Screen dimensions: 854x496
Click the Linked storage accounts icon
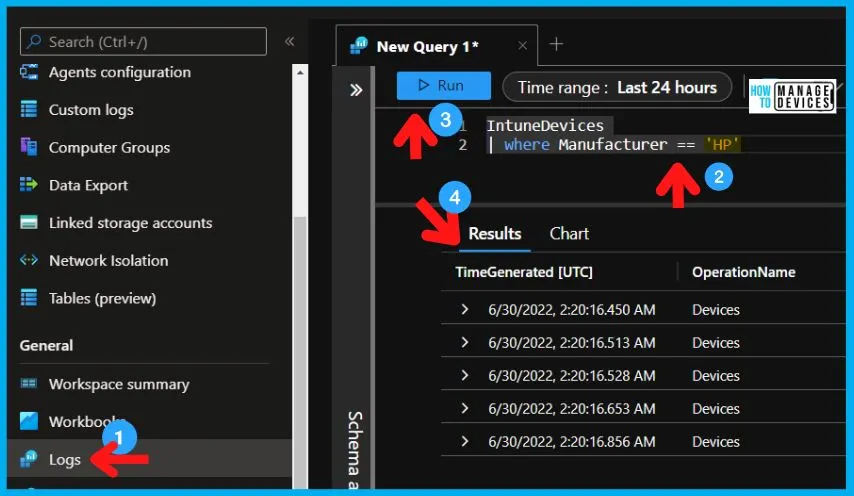pos(29,222)
